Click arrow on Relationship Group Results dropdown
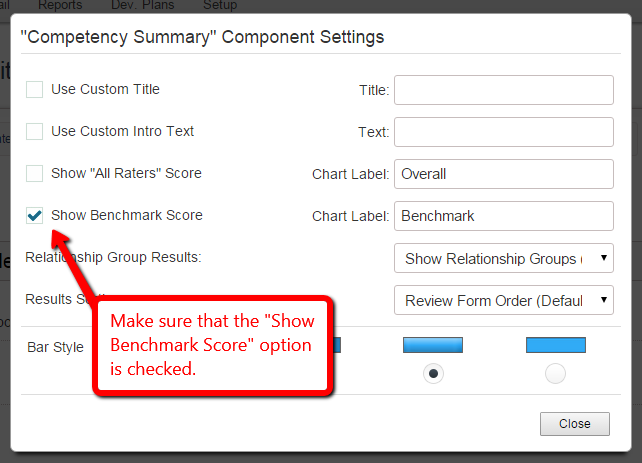 pyautogui.click(x=604, y=258)
